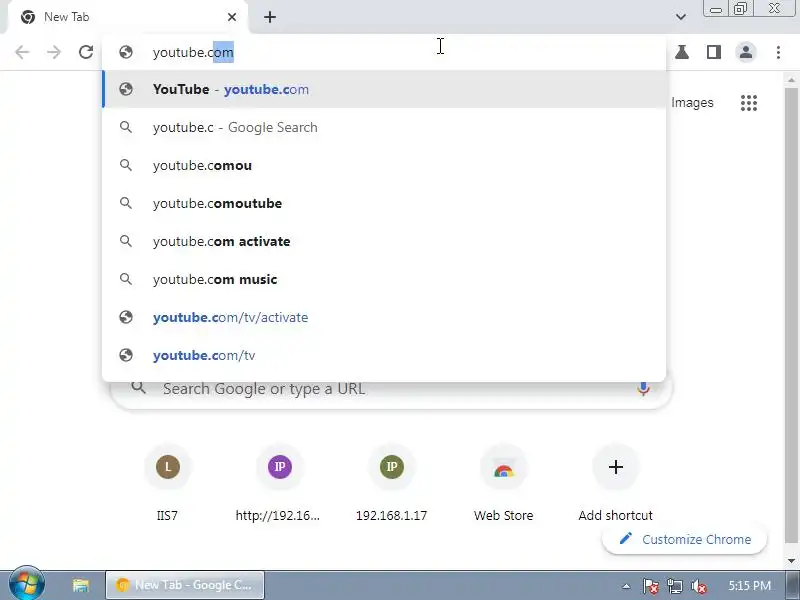Open the profile avatar menu

pyautogui.click(x=746, y=52)
